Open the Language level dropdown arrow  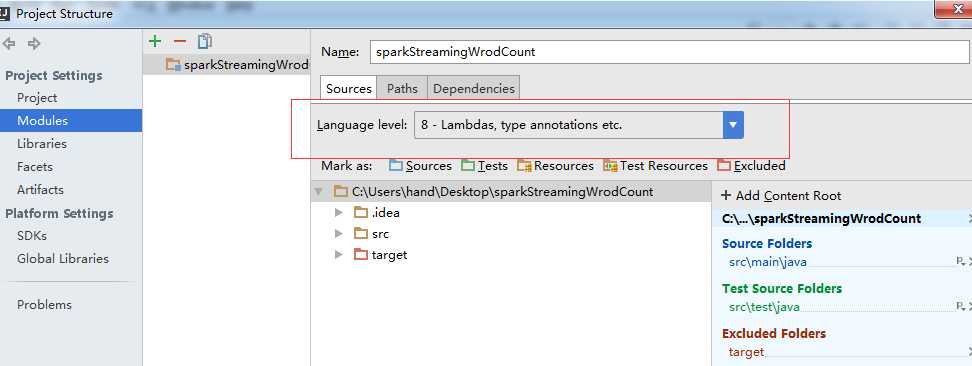pyautogui.click(x=733, y=125)
